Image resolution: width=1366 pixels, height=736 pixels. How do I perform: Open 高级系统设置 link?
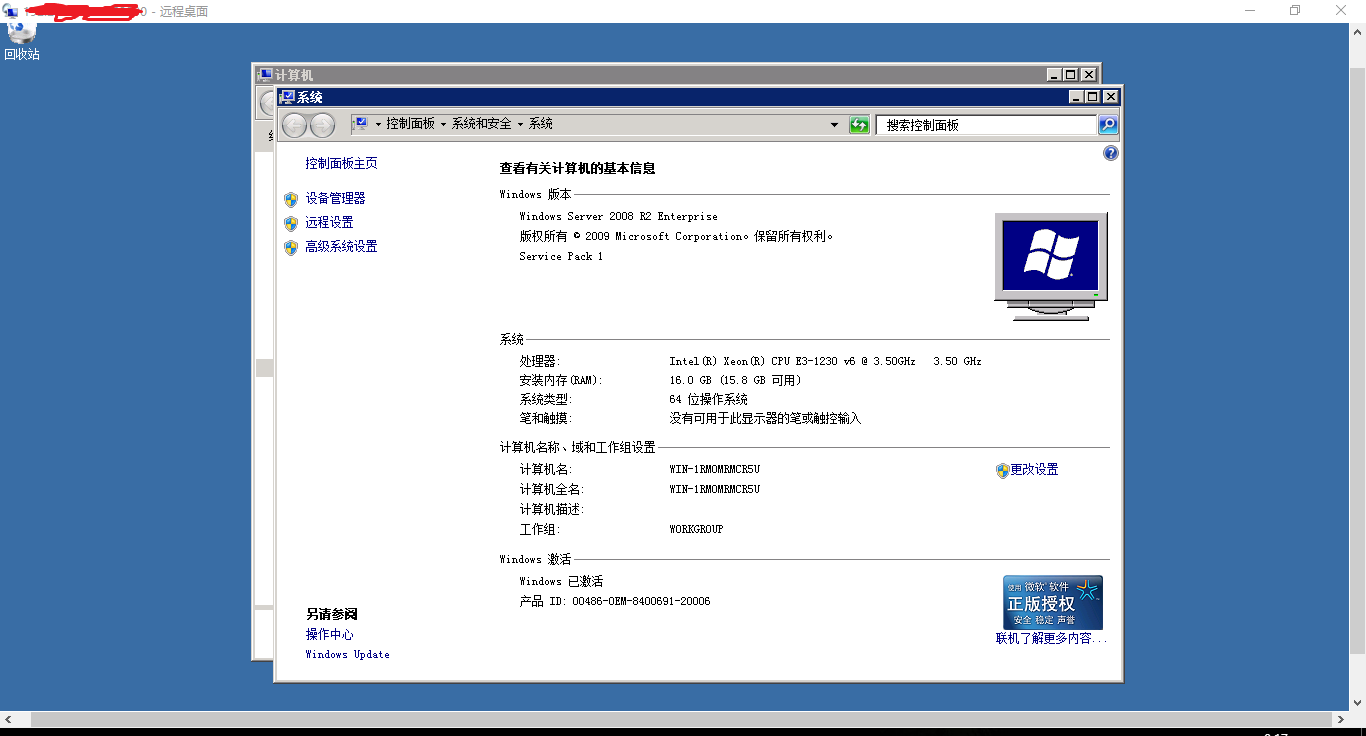pyautogui.click(x=341, y=247)
